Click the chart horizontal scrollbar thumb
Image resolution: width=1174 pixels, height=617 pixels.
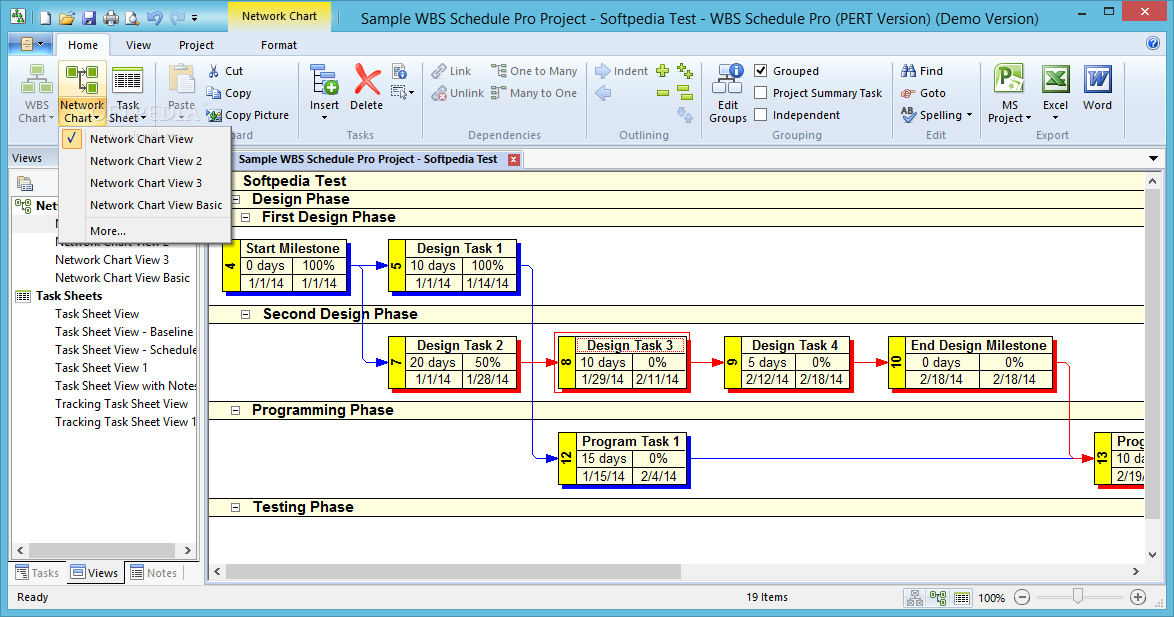(x=453, y=571)
